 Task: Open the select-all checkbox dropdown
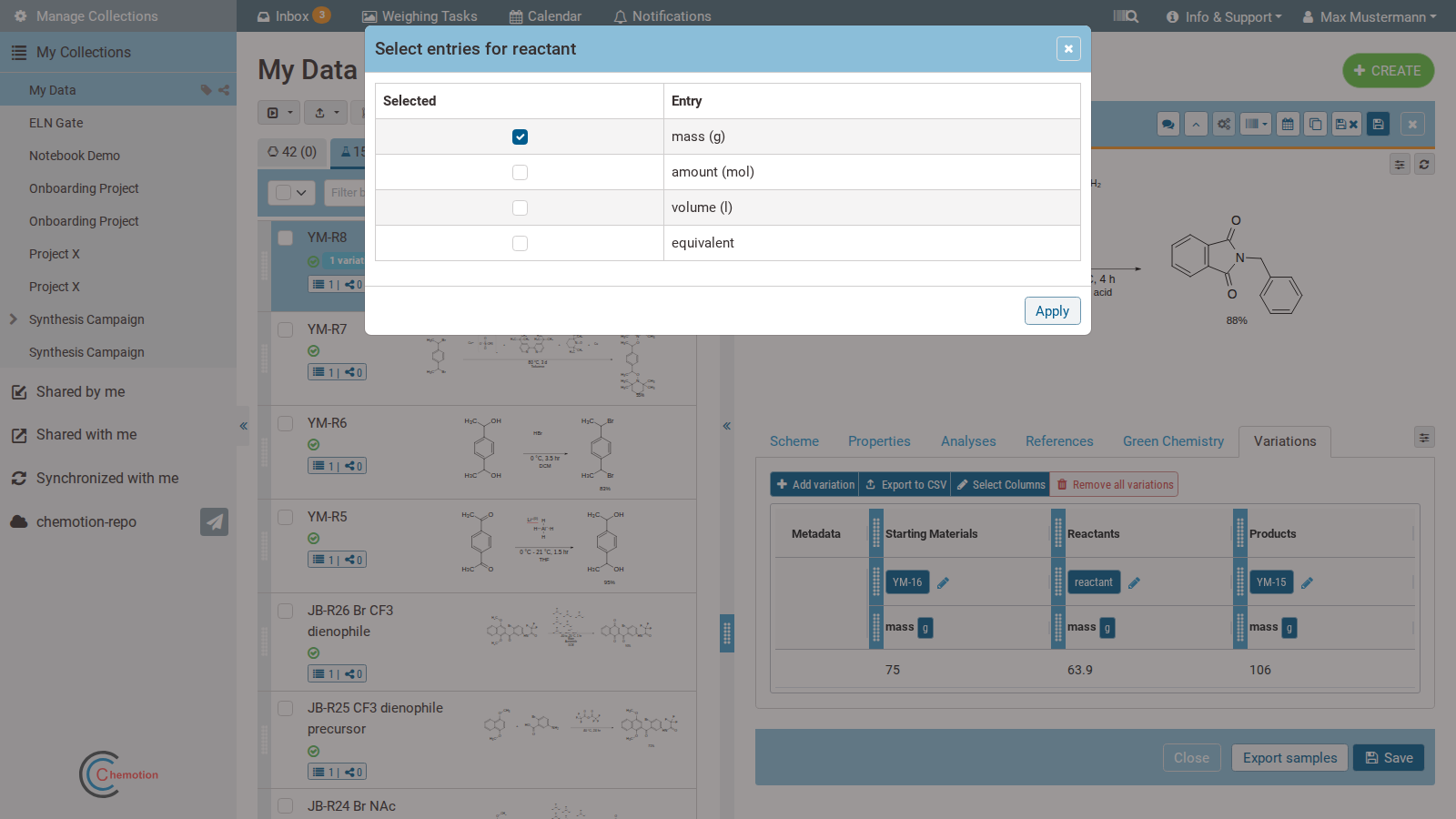291,193
